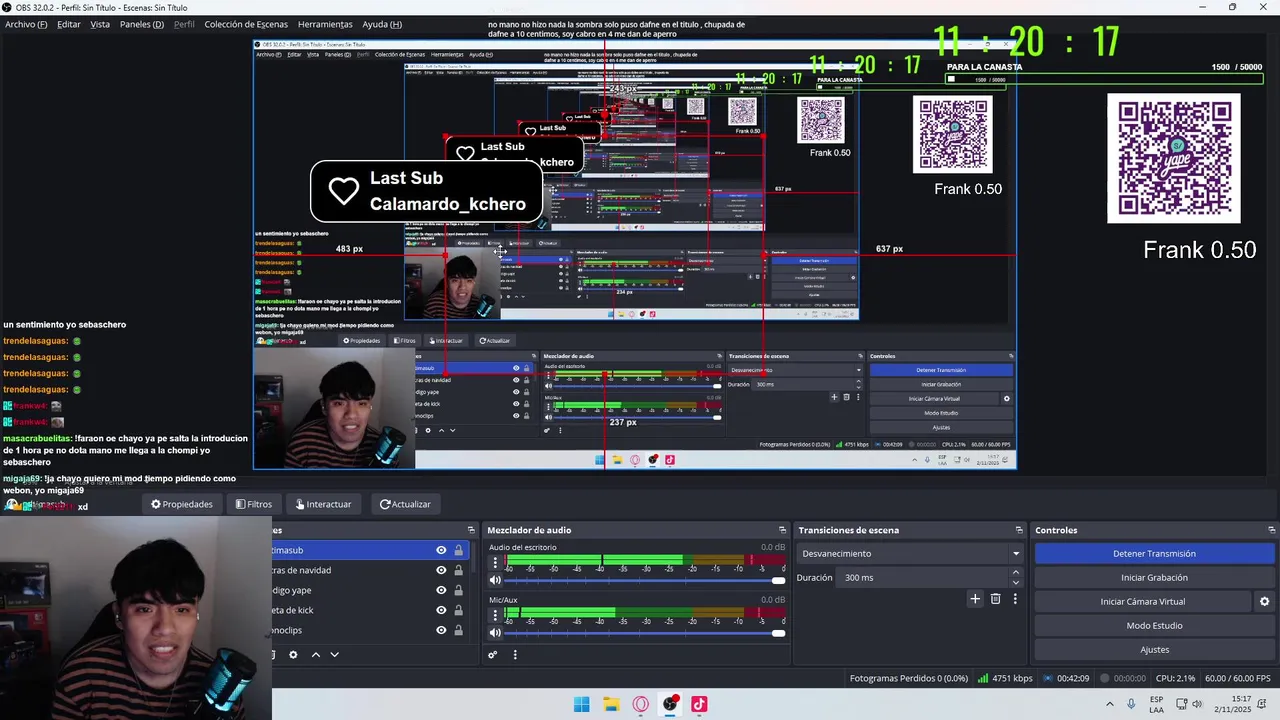Decrease Duración with down arrow

tap(1016, 582)
